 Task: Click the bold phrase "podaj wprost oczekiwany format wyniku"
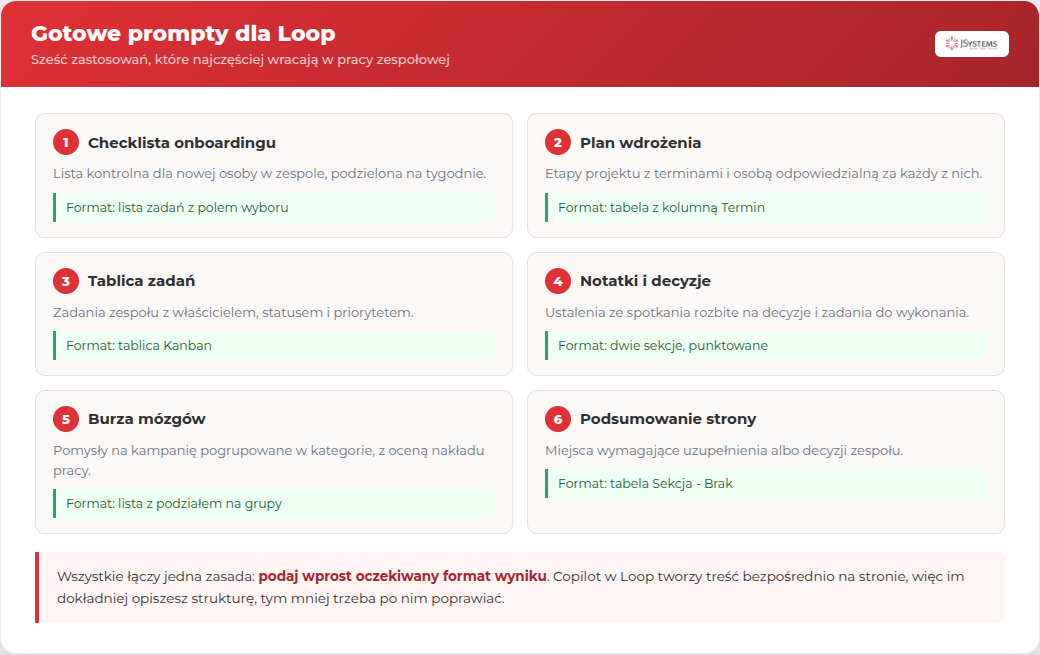[x=403, y=576]
